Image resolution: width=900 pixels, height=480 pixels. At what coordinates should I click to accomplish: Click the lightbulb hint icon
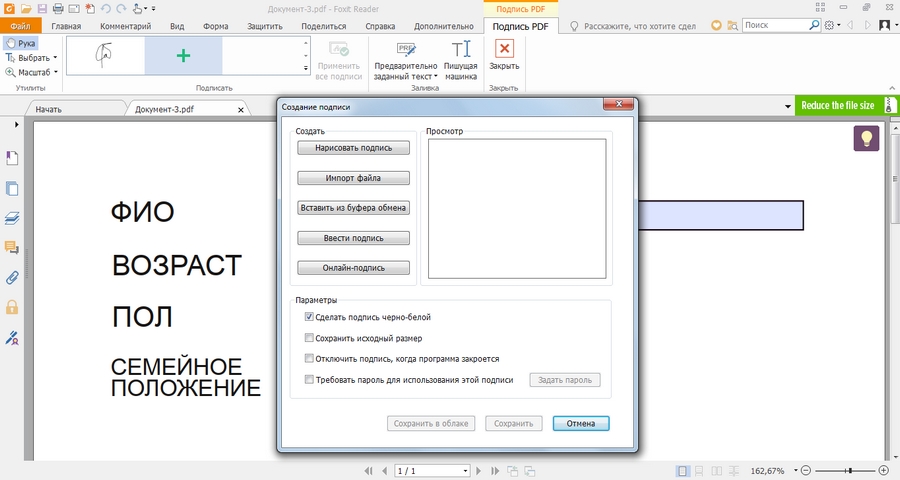pos(866,138)
